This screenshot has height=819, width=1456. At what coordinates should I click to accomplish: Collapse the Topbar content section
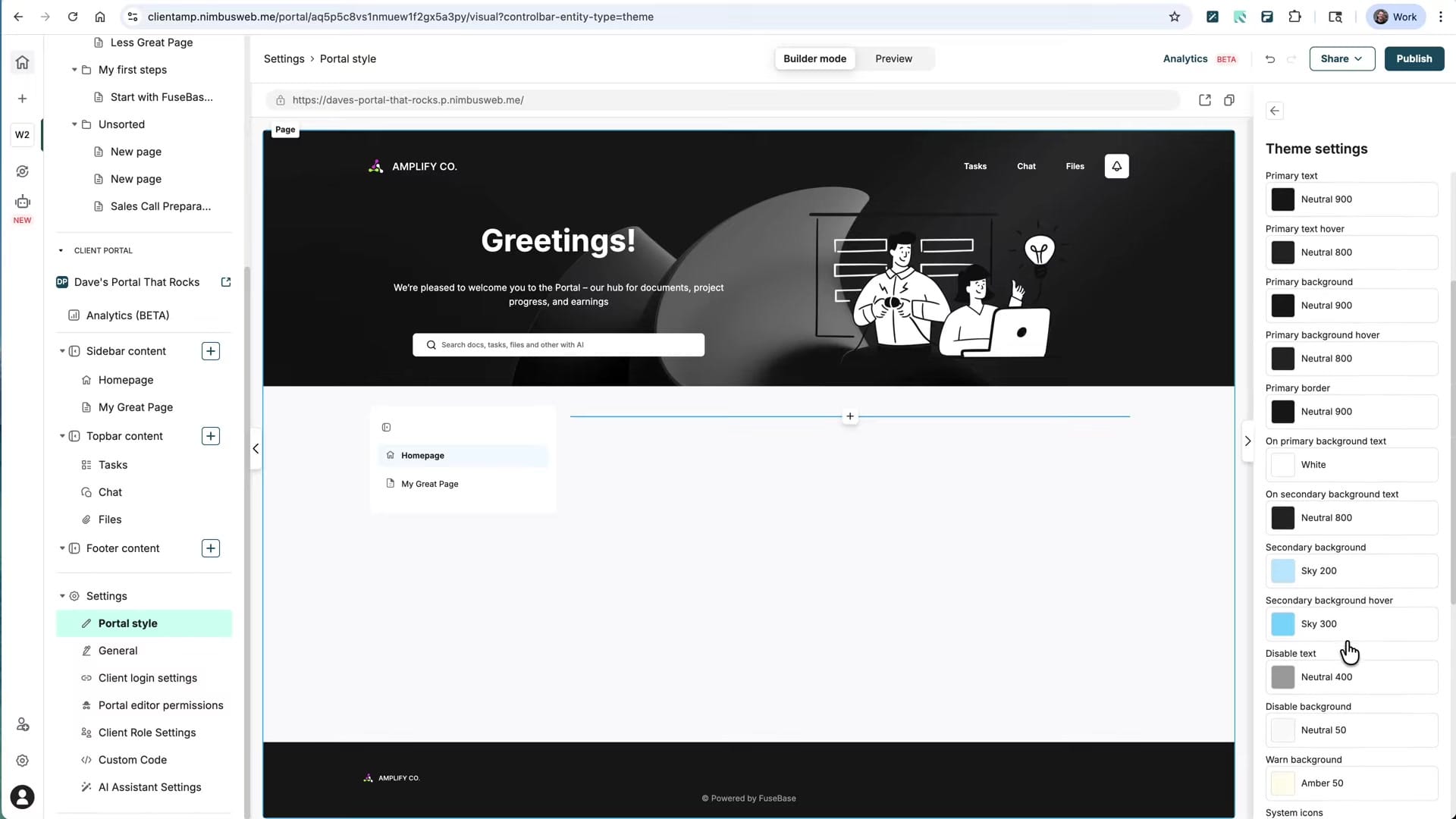coord(62,436)
